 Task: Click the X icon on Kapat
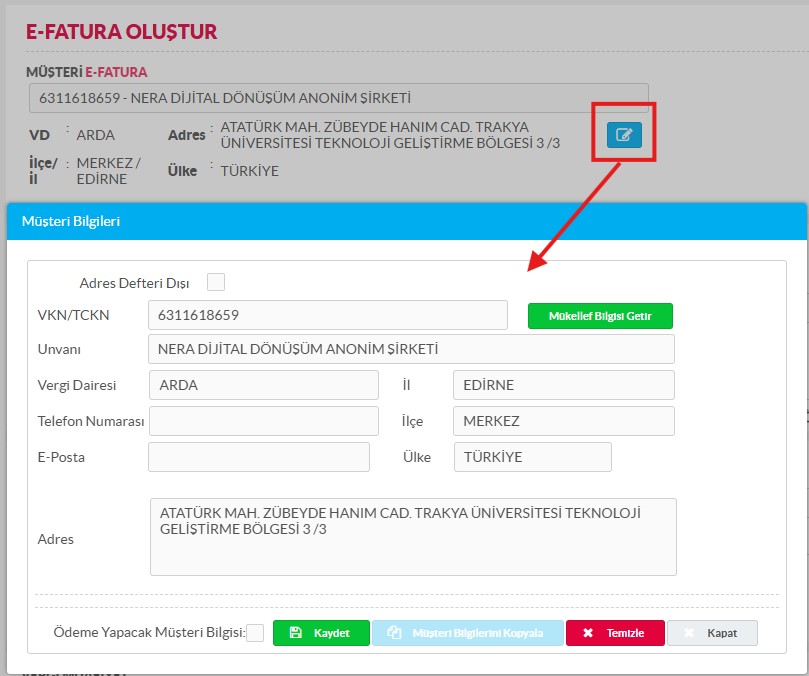coord(689,633)
